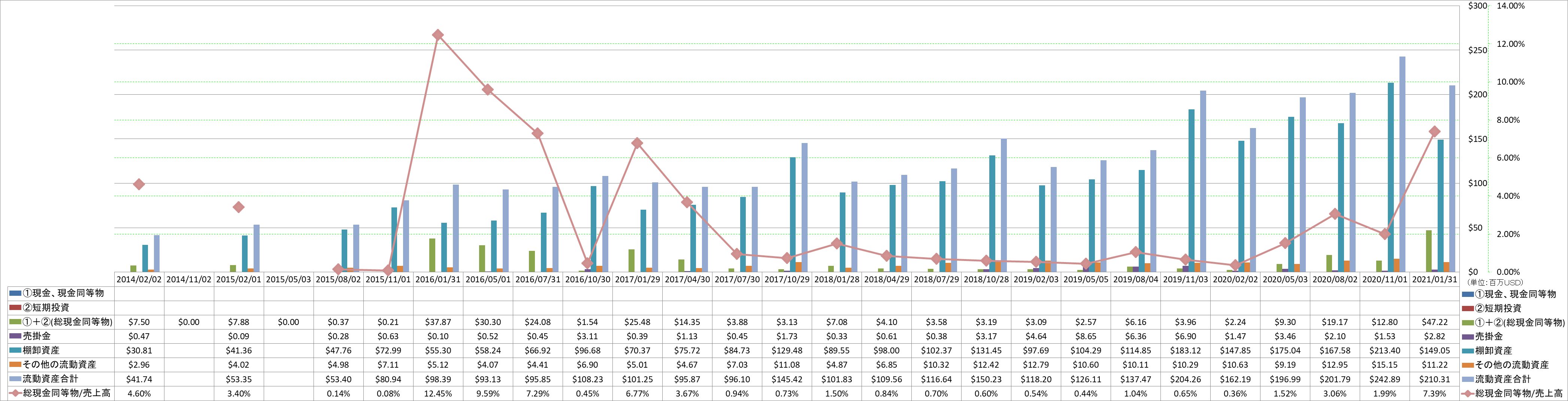Click the $8.65 accounts receivable cell
This screenshot has height=401, width=1568.
(x=1085, y=336)
